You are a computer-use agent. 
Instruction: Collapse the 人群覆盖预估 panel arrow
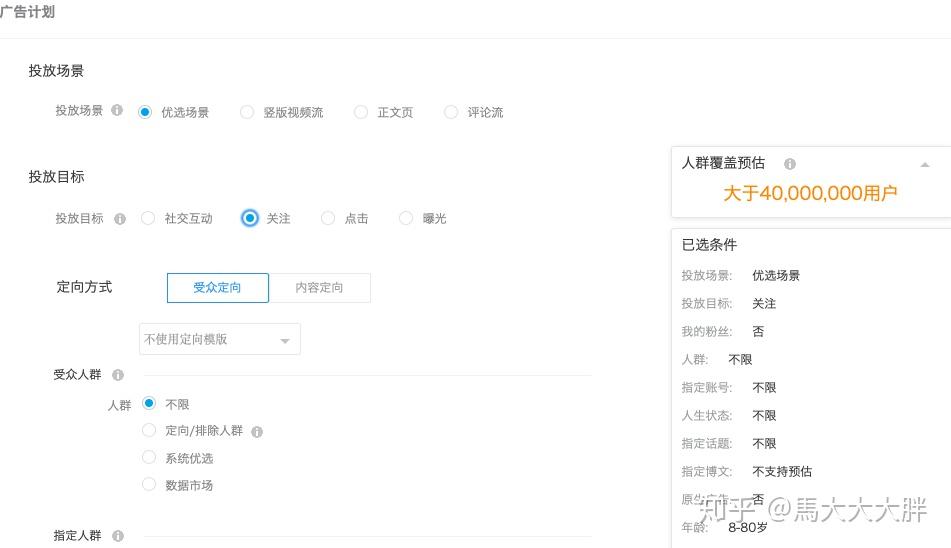coord(925,164)
